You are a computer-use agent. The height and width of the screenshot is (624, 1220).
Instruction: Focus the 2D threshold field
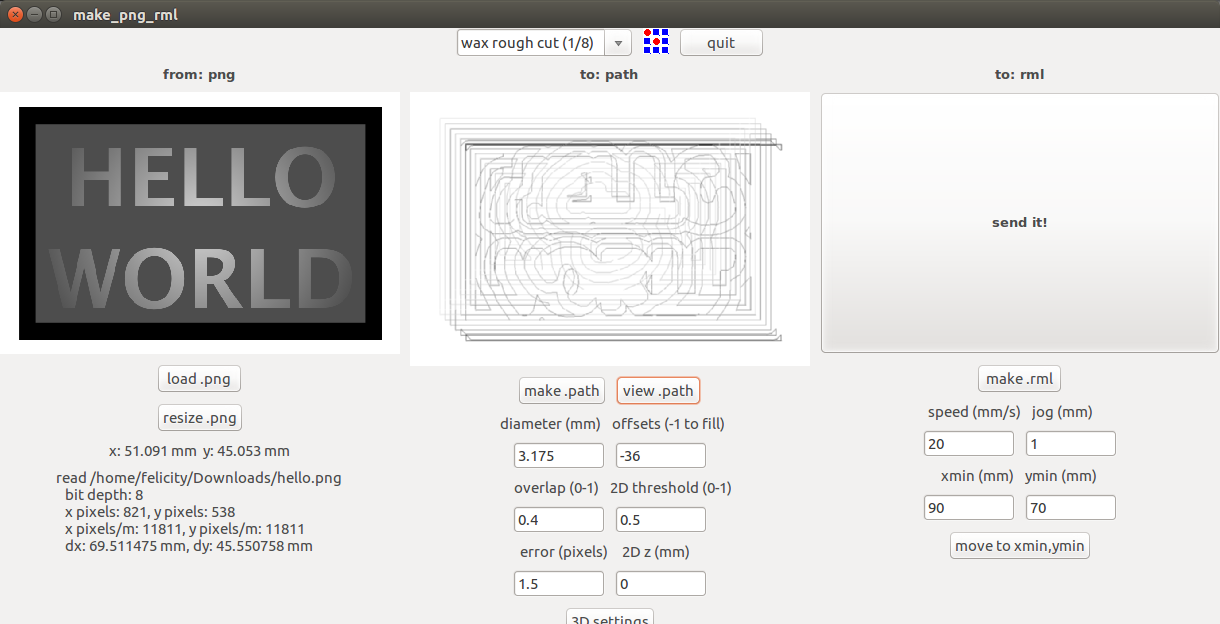click(661, 520)
